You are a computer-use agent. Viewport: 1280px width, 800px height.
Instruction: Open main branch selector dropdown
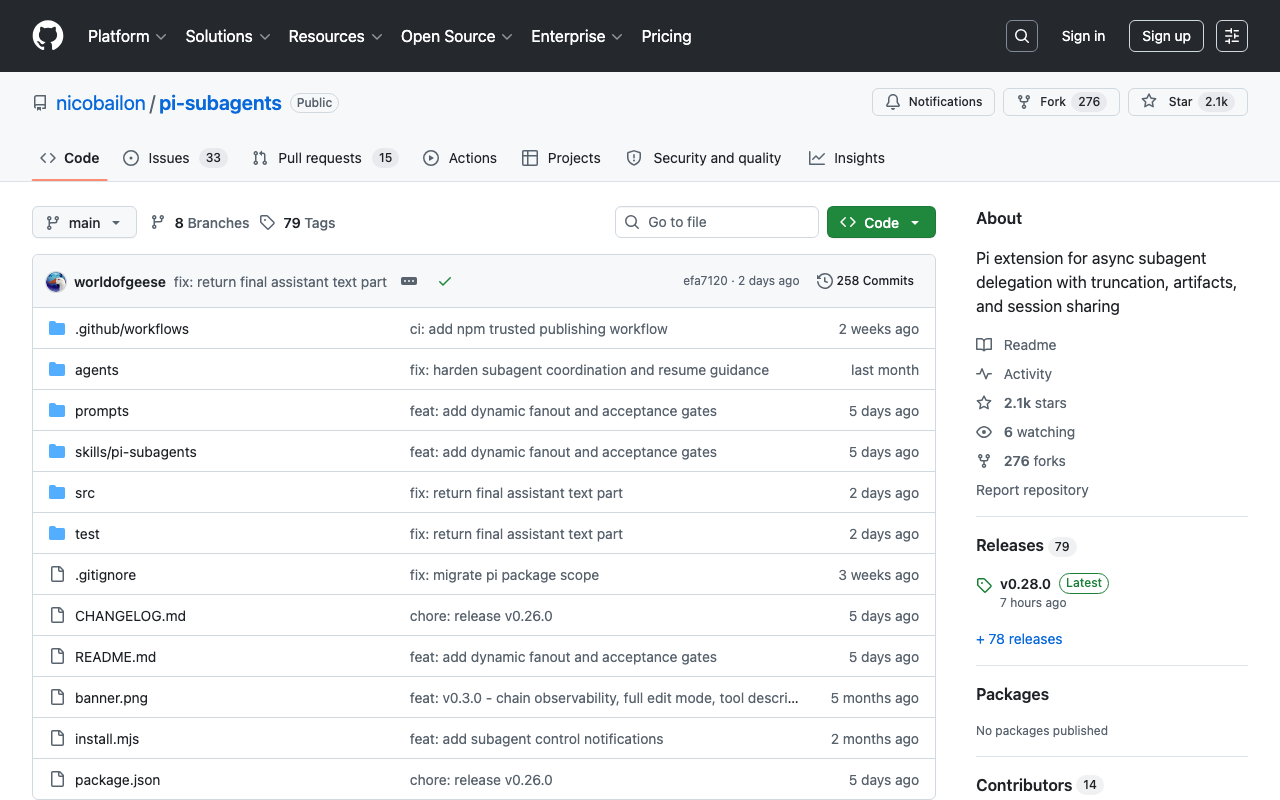click(84, 222)
